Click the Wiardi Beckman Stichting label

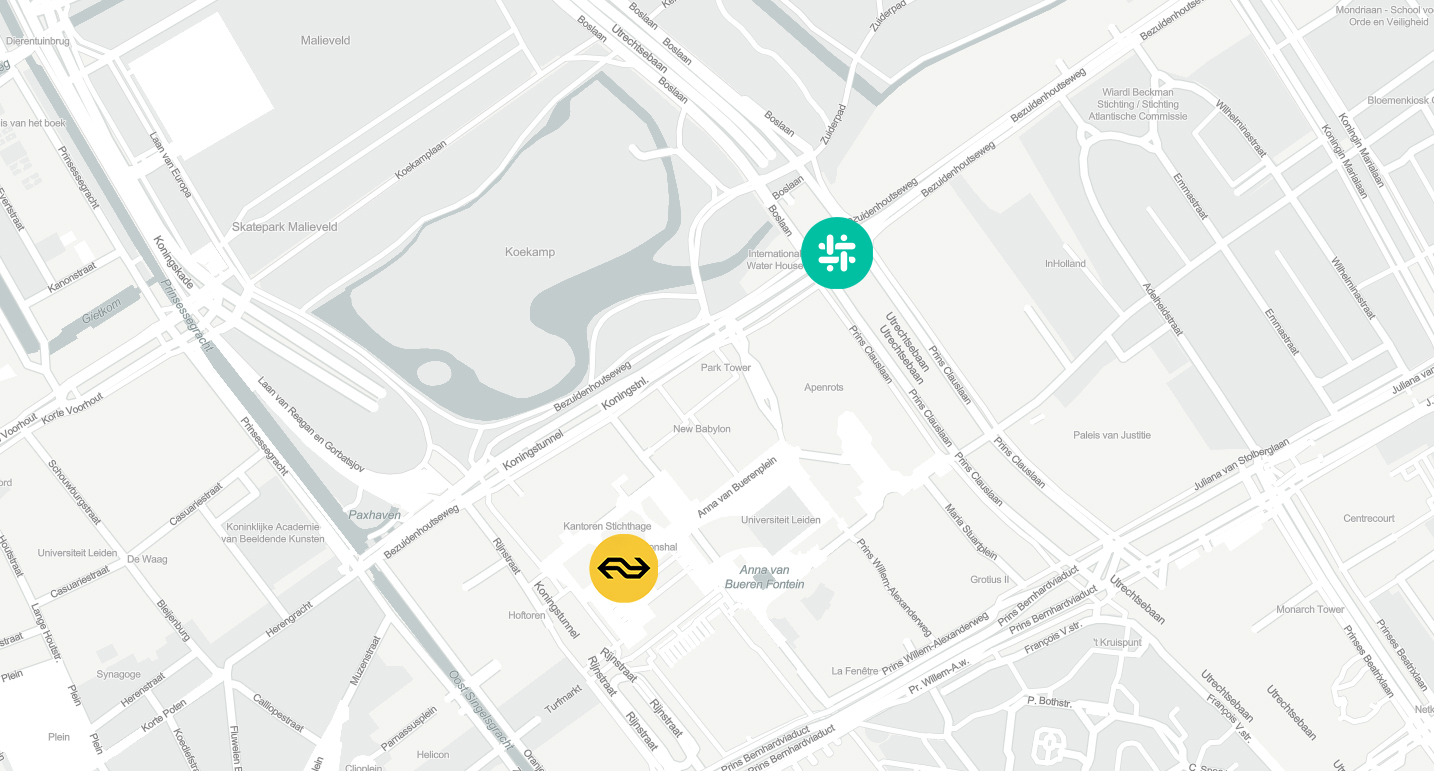click(x=1138, y=104)
